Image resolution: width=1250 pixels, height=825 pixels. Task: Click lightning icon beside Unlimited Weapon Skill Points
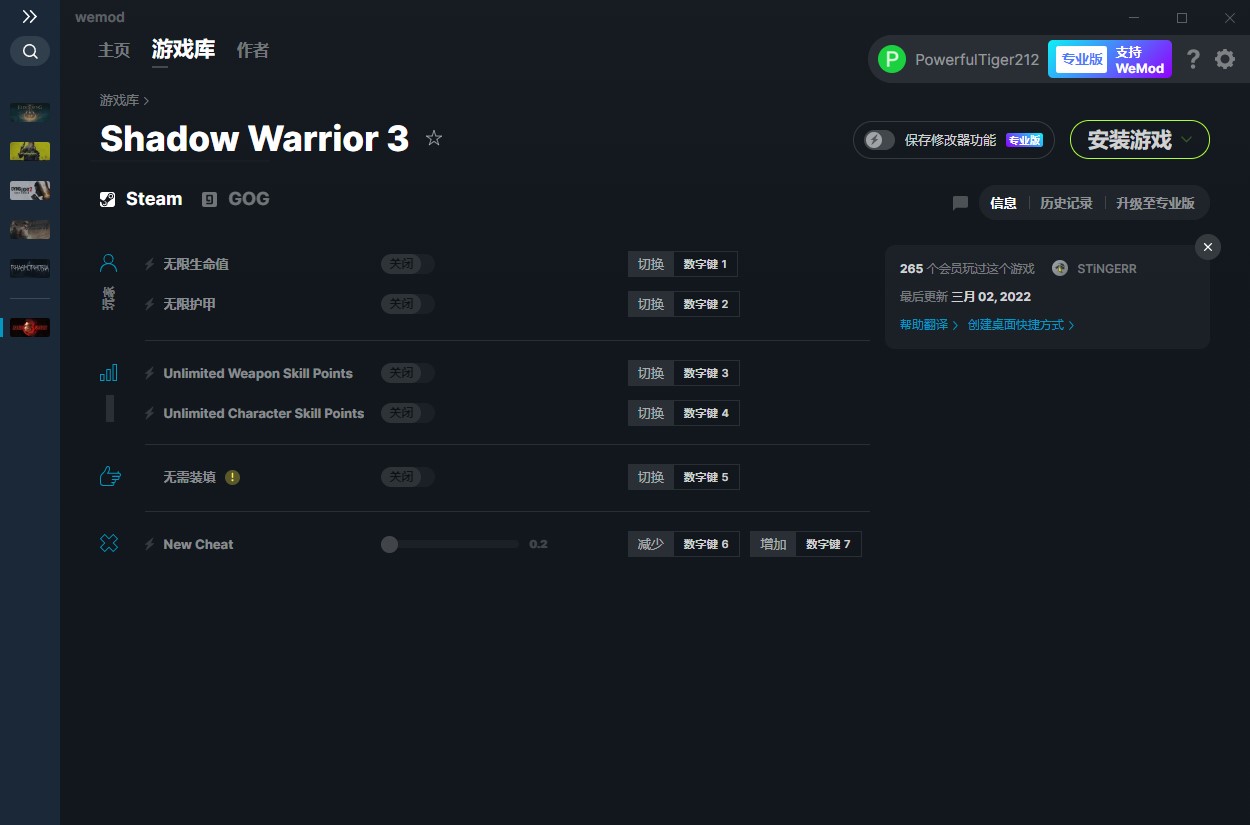pyautogui.click(x=150, y=373)
